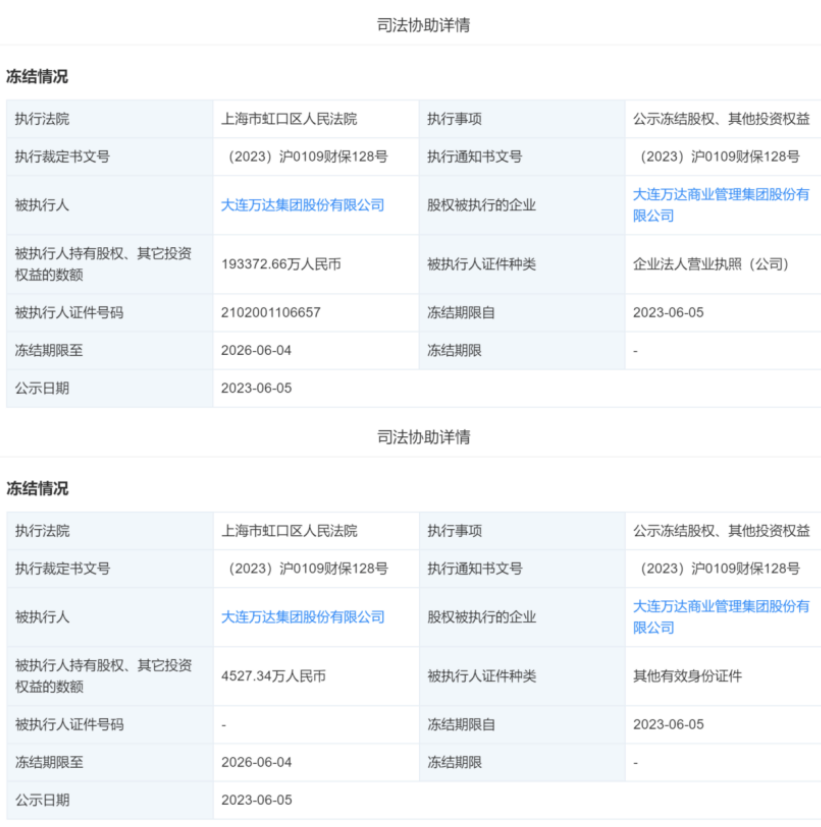
Task: Click 被执行人持有股权、其它投资权益的数额 label in upper table
Action: coord(103,264)
